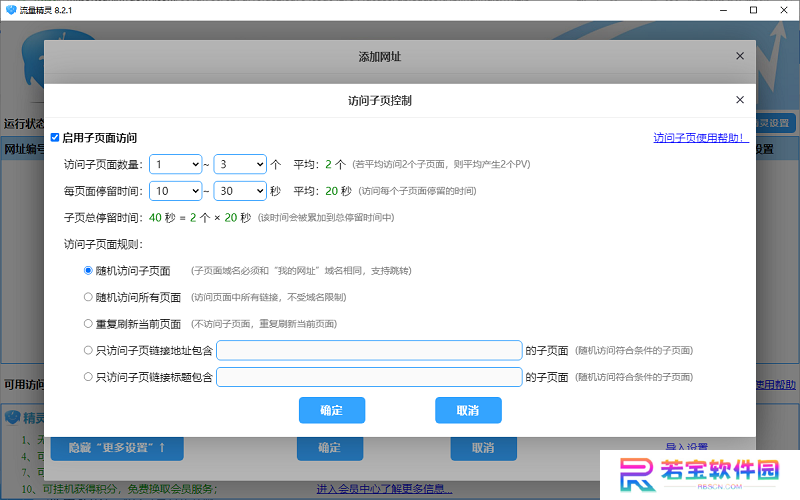Open the maximum stay time dropdown showing 30
The image size is (800, 500).
pos(240,191)
